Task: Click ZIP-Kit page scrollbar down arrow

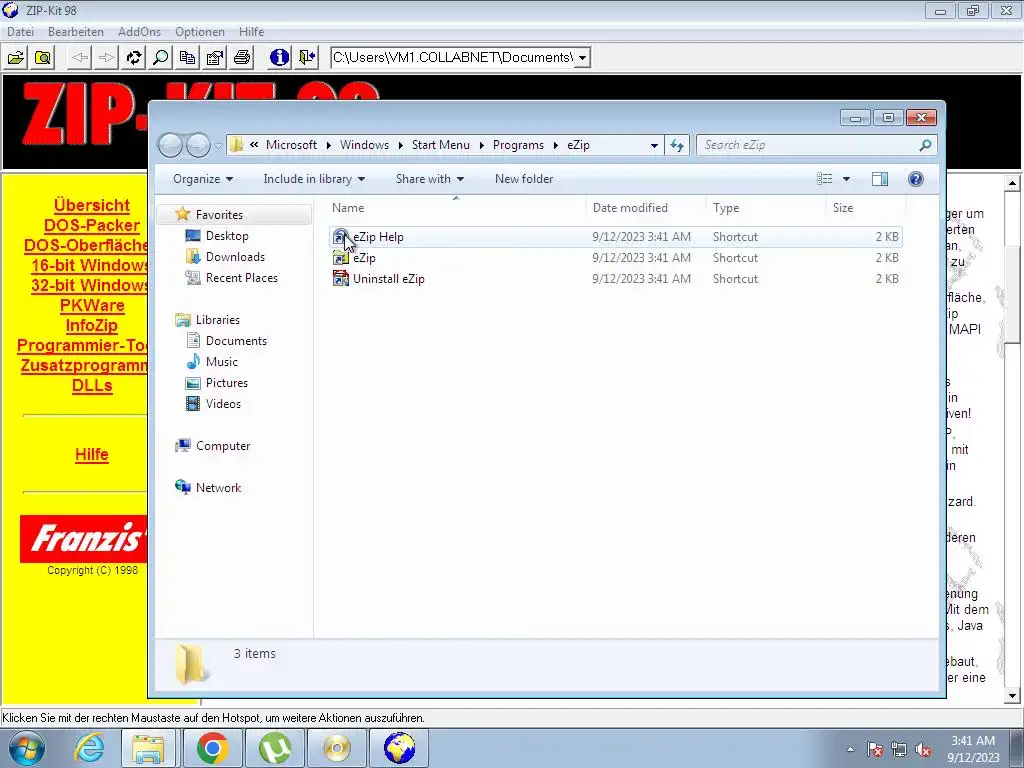Action: pos(1012,696)
